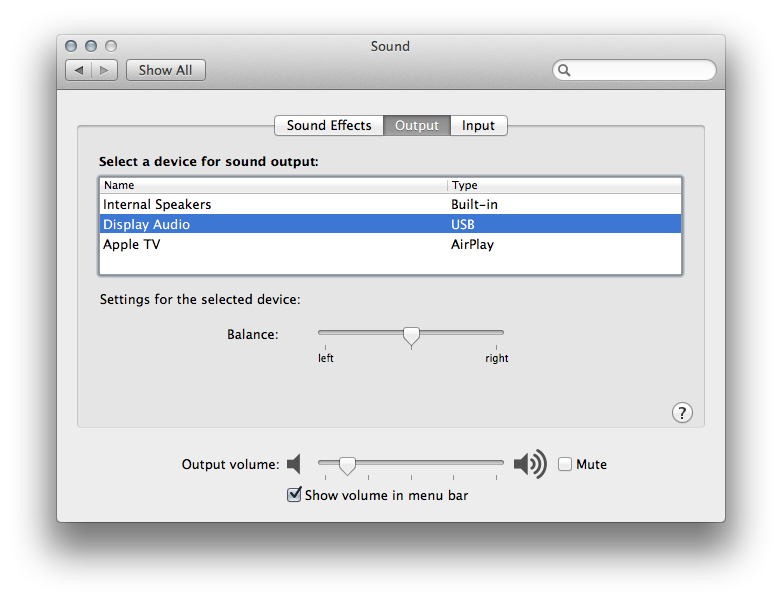This screenshot has height=601, width=782.
Task: Click the forward navigation arrow
Action: point(106,70)
